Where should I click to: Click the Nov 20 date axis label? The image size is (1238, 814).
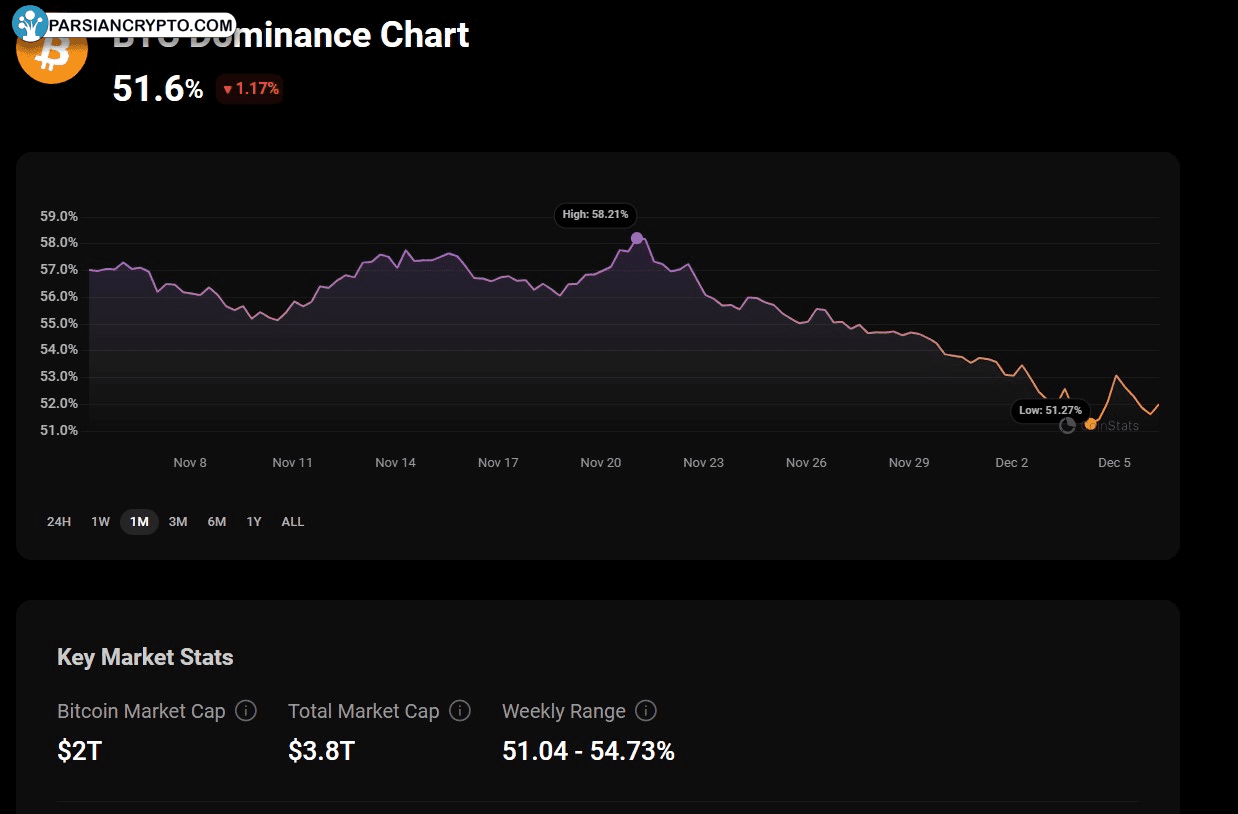click(x=601, y=463)
